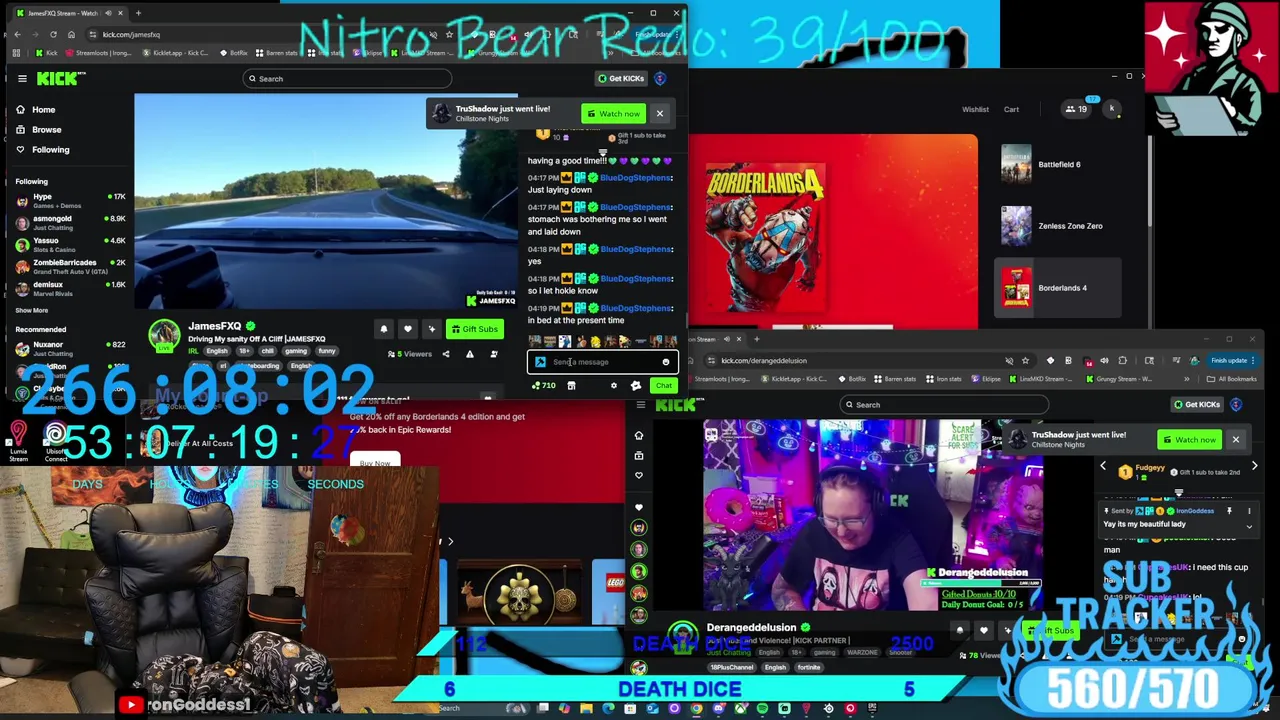Open the Hype channel in Following list
1280x720 pixels.
click(x=70, y=200)
